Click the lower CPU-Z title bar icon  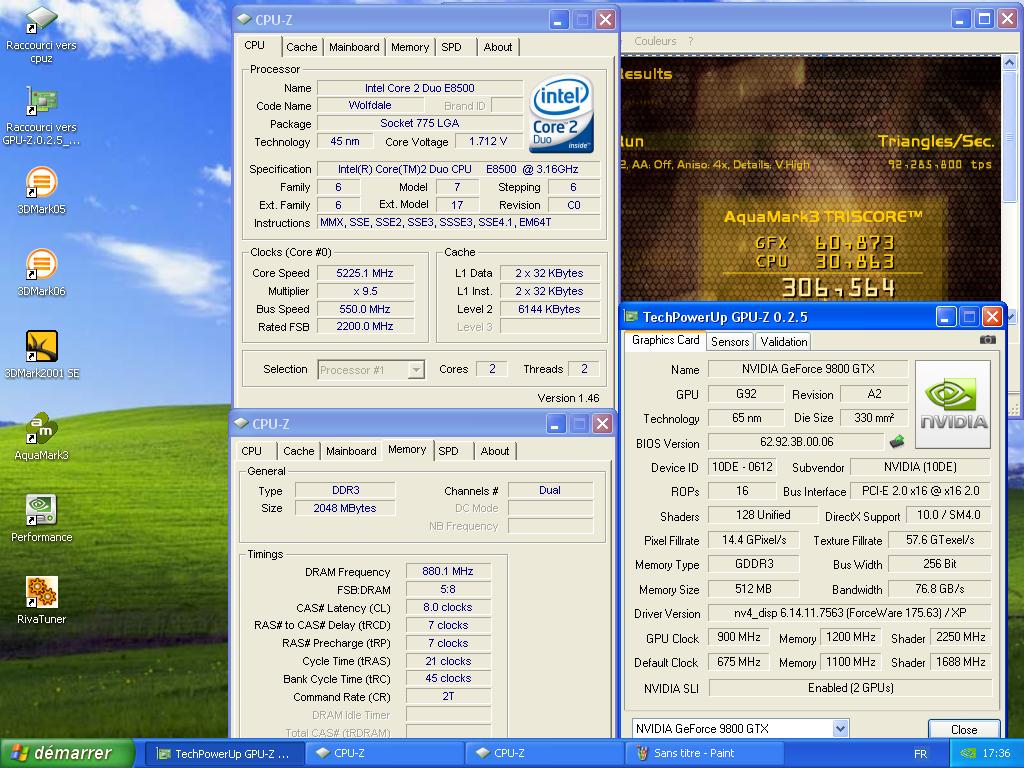click(x=242, y=423)
